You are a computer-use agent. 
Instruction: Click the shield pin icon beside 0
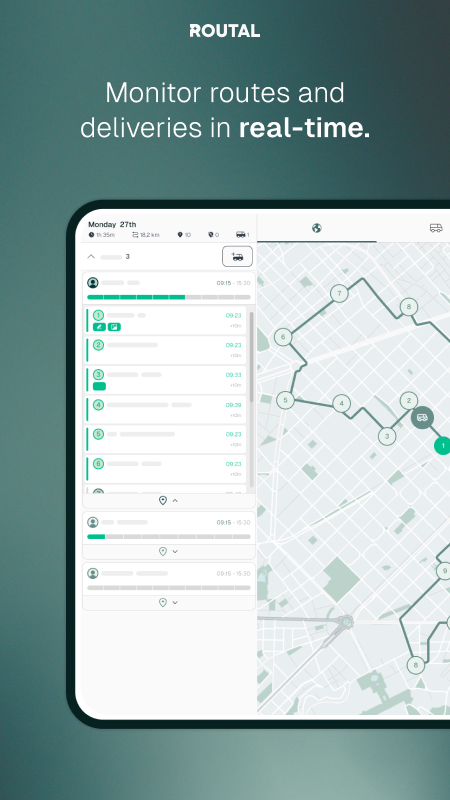[210, 235]
